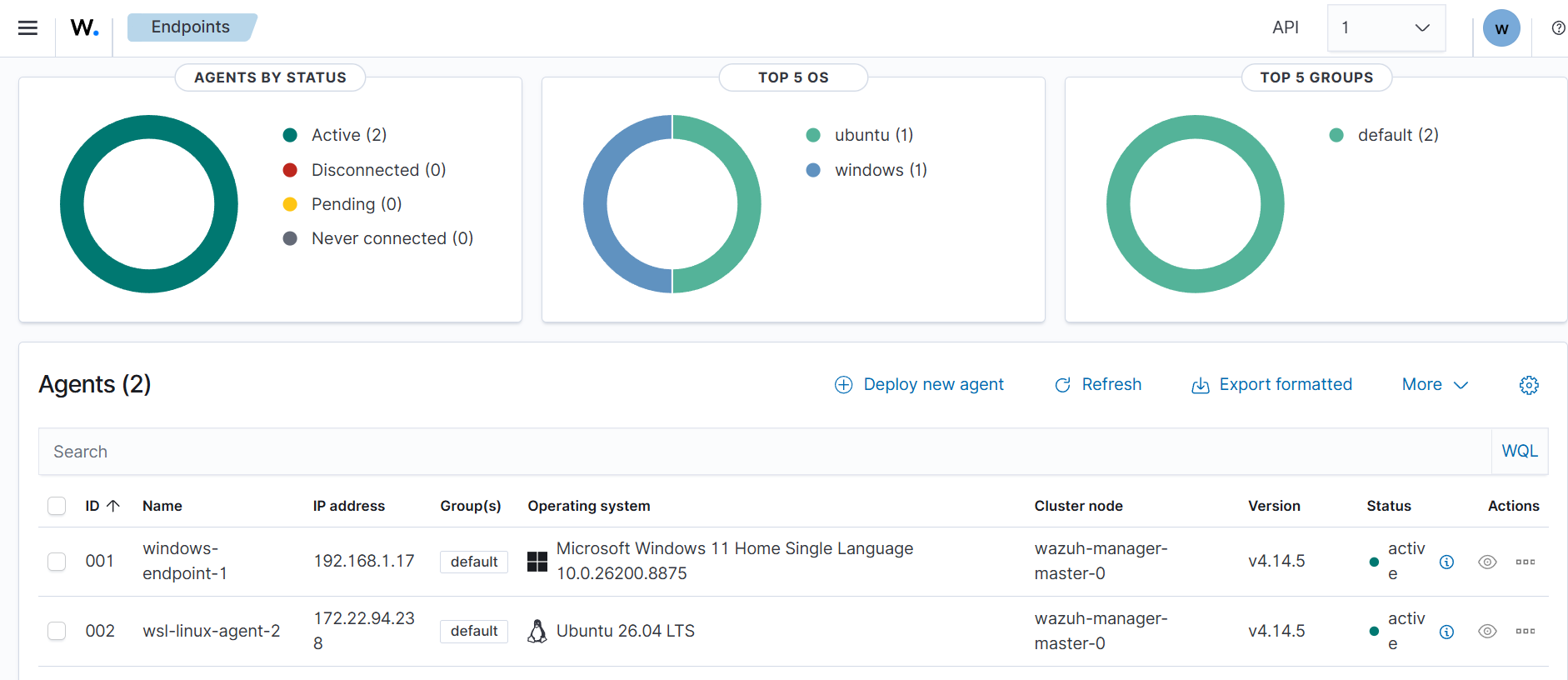Click info icon for wsl-linux-agent-2 status
Viewport: 1568px width, 680px height.
pos(1446,632)
